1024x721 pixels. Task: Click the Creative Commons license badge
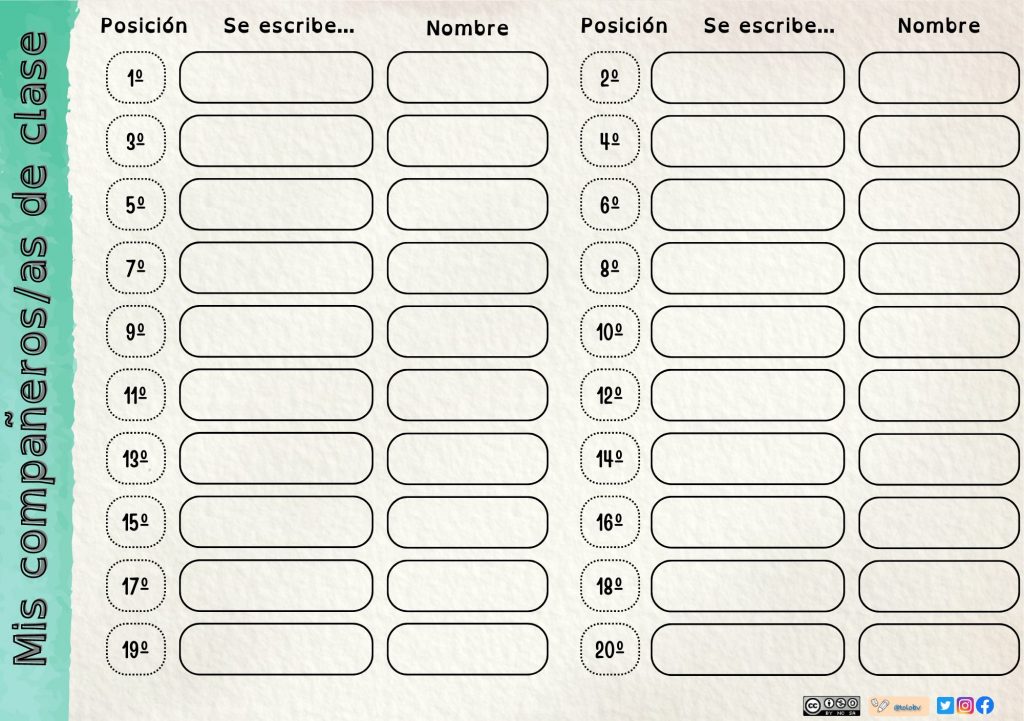[831, 705]
